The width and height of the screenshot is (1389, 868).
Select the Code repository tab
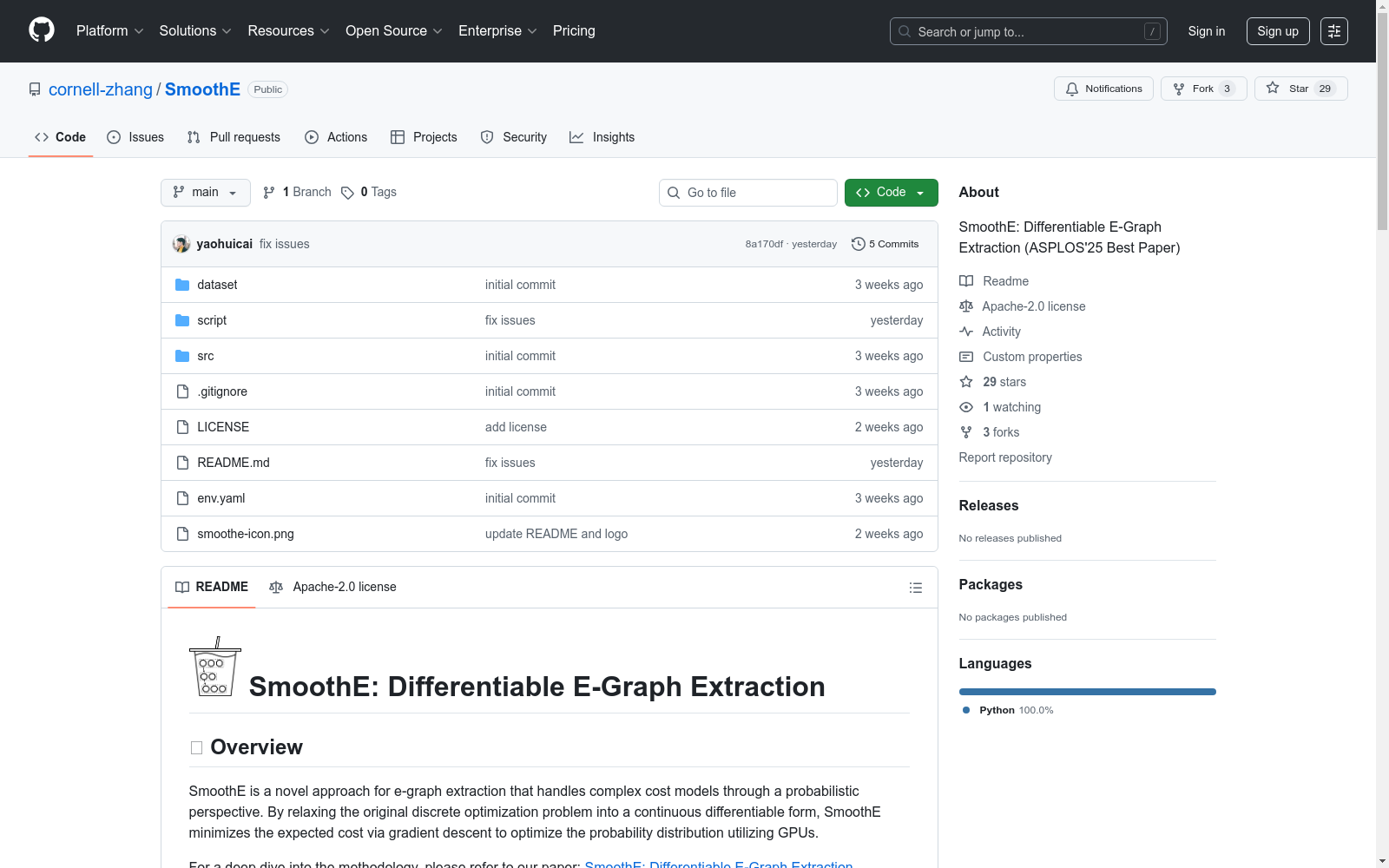pos(61,137)
